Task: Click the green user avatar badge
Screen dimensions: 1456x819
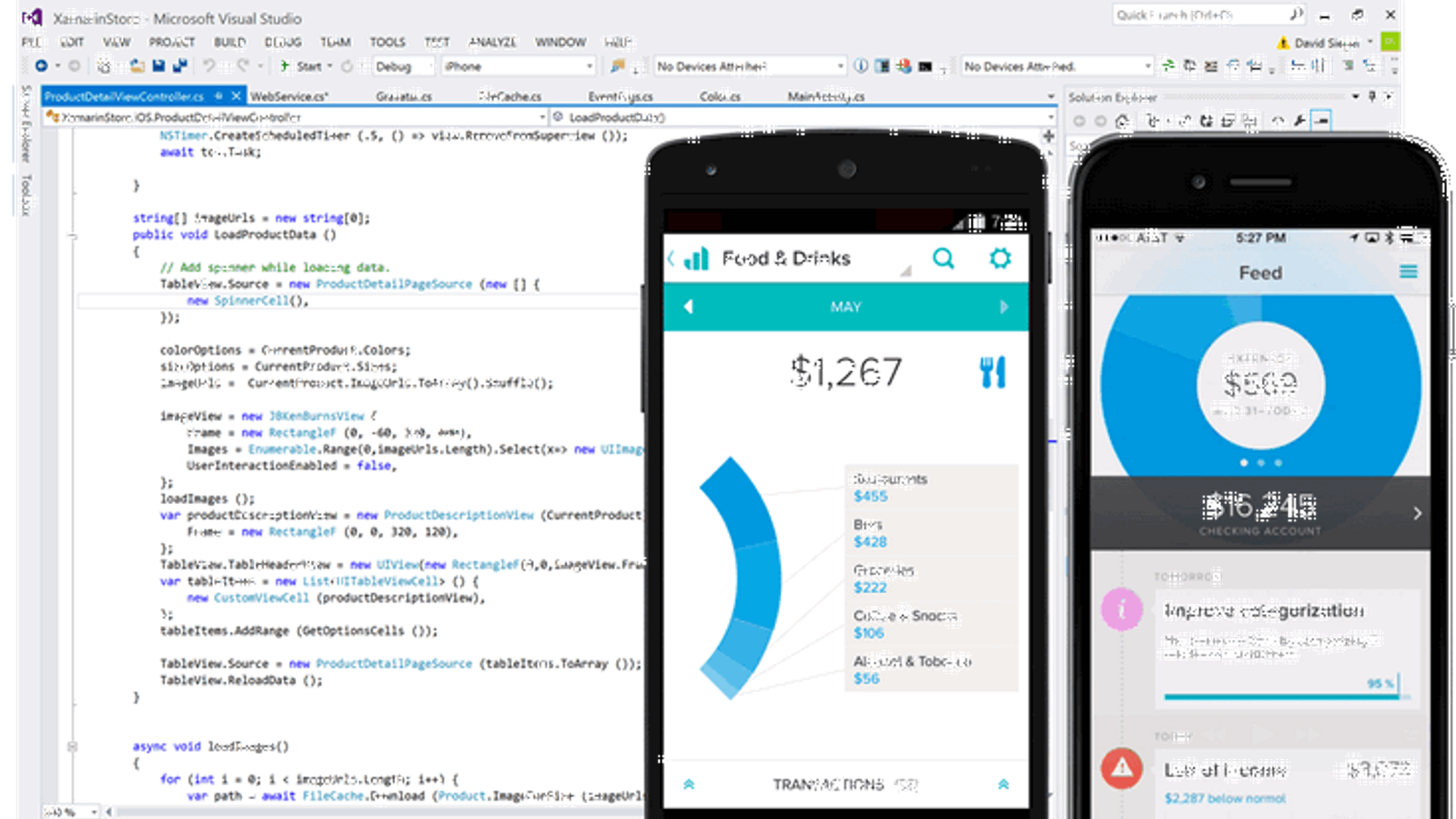Action: 1390,42
